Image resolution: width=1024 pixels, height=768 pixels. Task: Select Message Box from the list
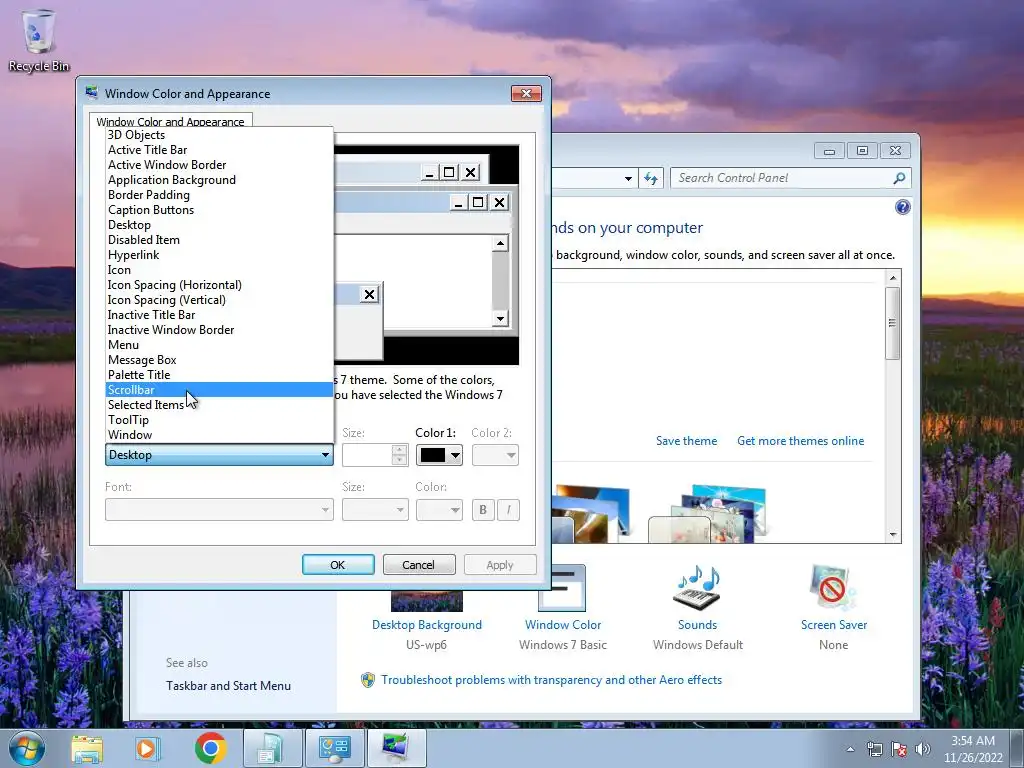pyautogui.click(x=219, y=360)
